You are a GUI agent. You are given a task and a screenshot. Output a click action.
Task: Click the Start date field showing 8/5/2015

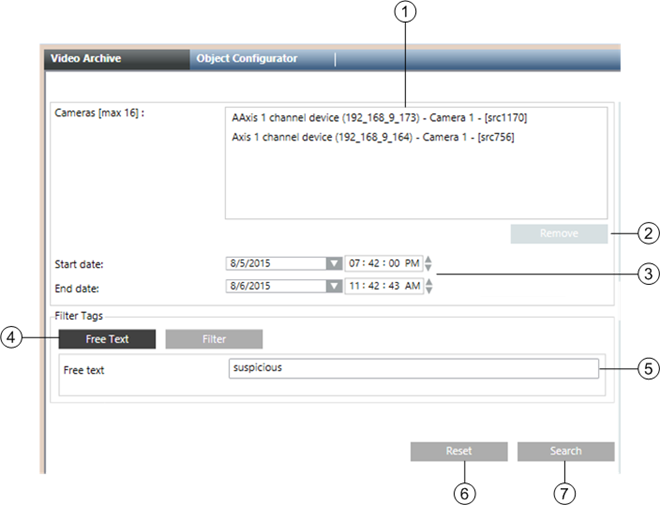[x=275, y=264]
